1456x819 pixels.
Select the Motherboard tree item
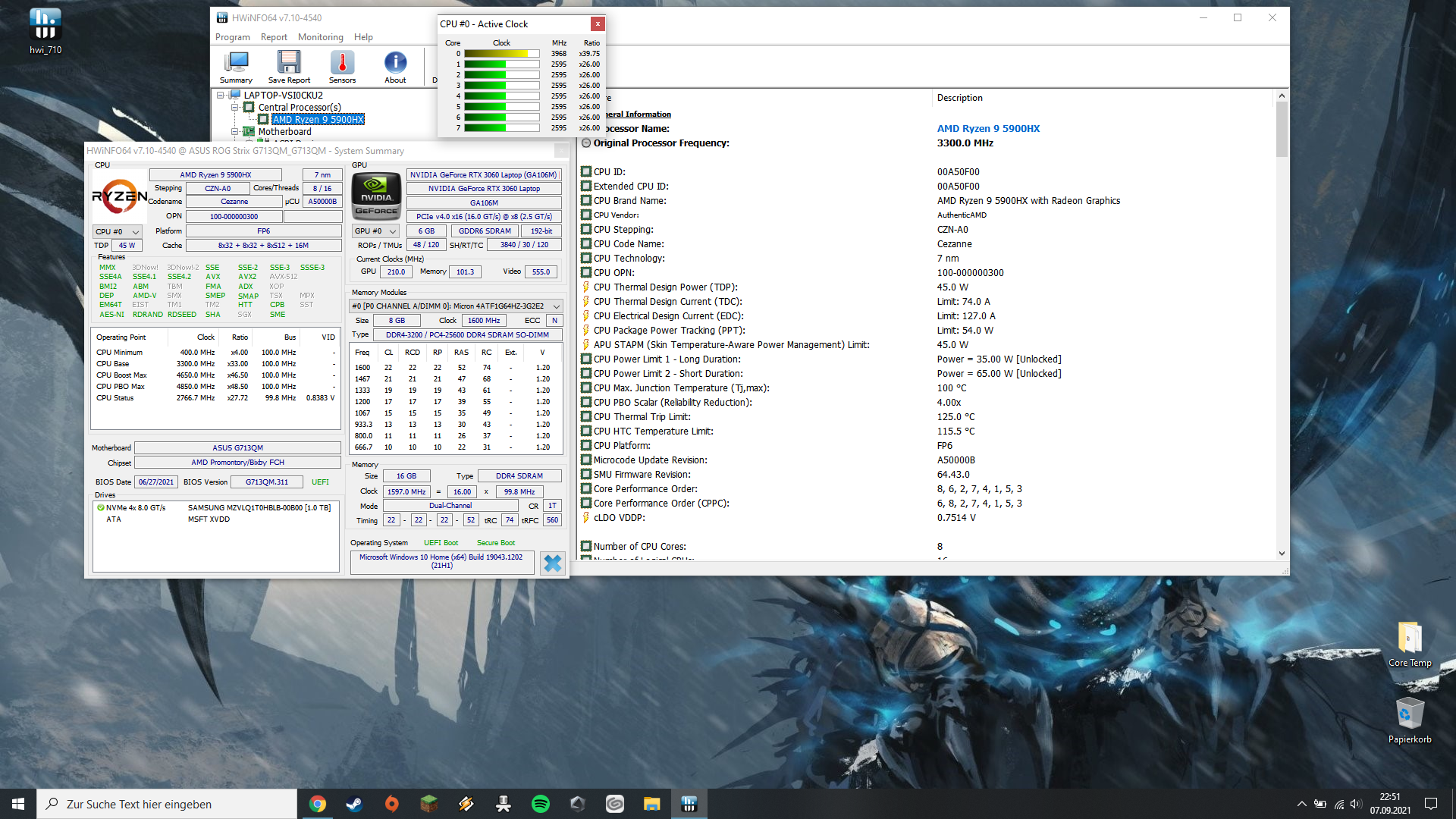[x=284, y=132]
